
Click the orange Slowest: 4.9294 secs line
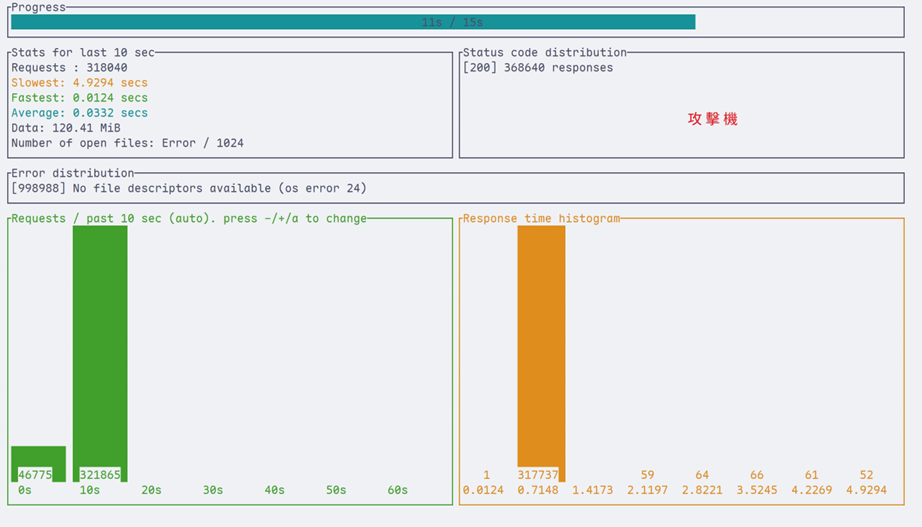pyautogui.click(x=79, y=83)
